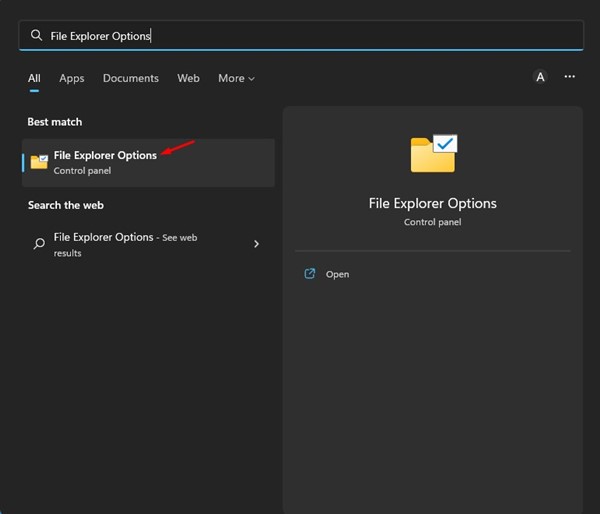Choose the Open action in the preview pane
The width and height of the screenshot is (600, 514).
[337, 274]
